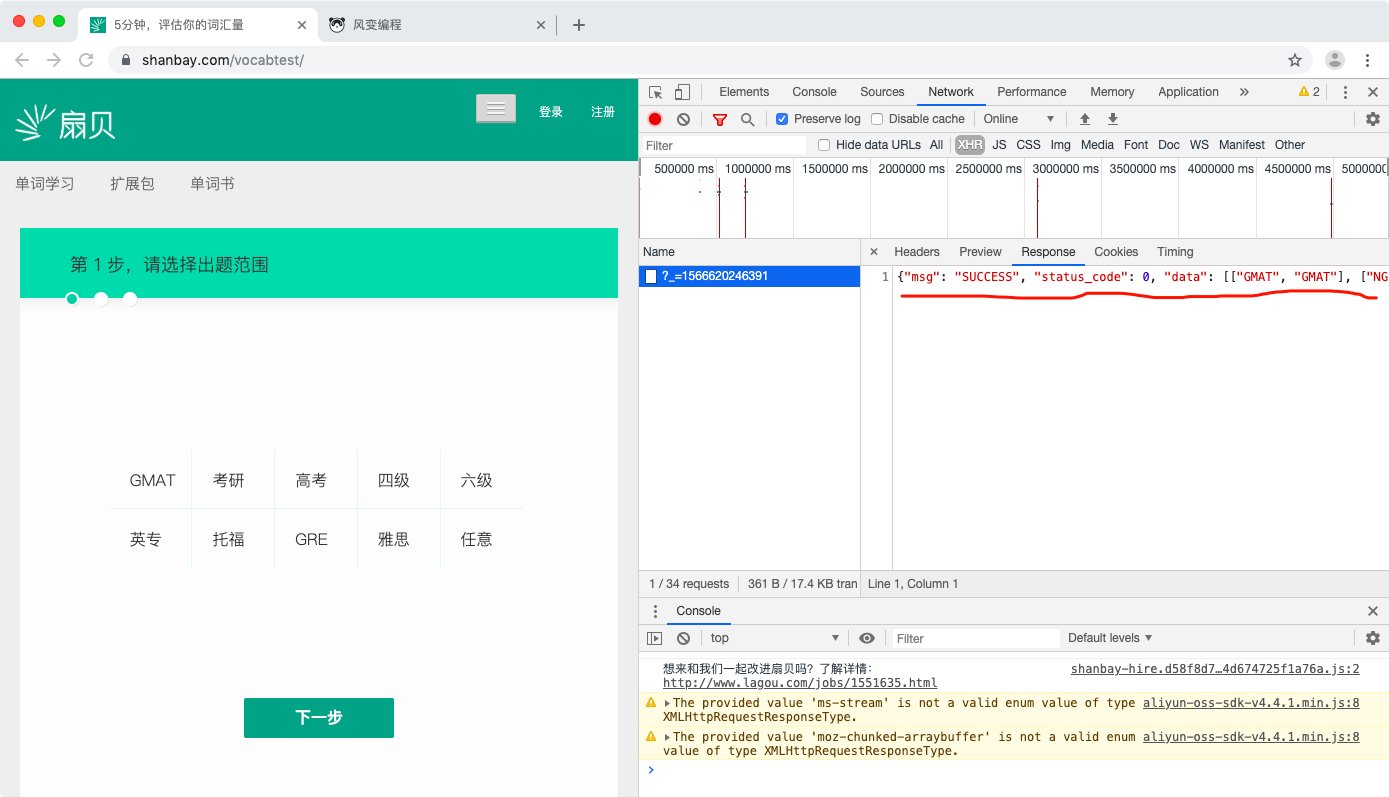Go back in browser history
Image resolution: width=1389 pixels, height=797 pixels.
[x=22, y=60]
